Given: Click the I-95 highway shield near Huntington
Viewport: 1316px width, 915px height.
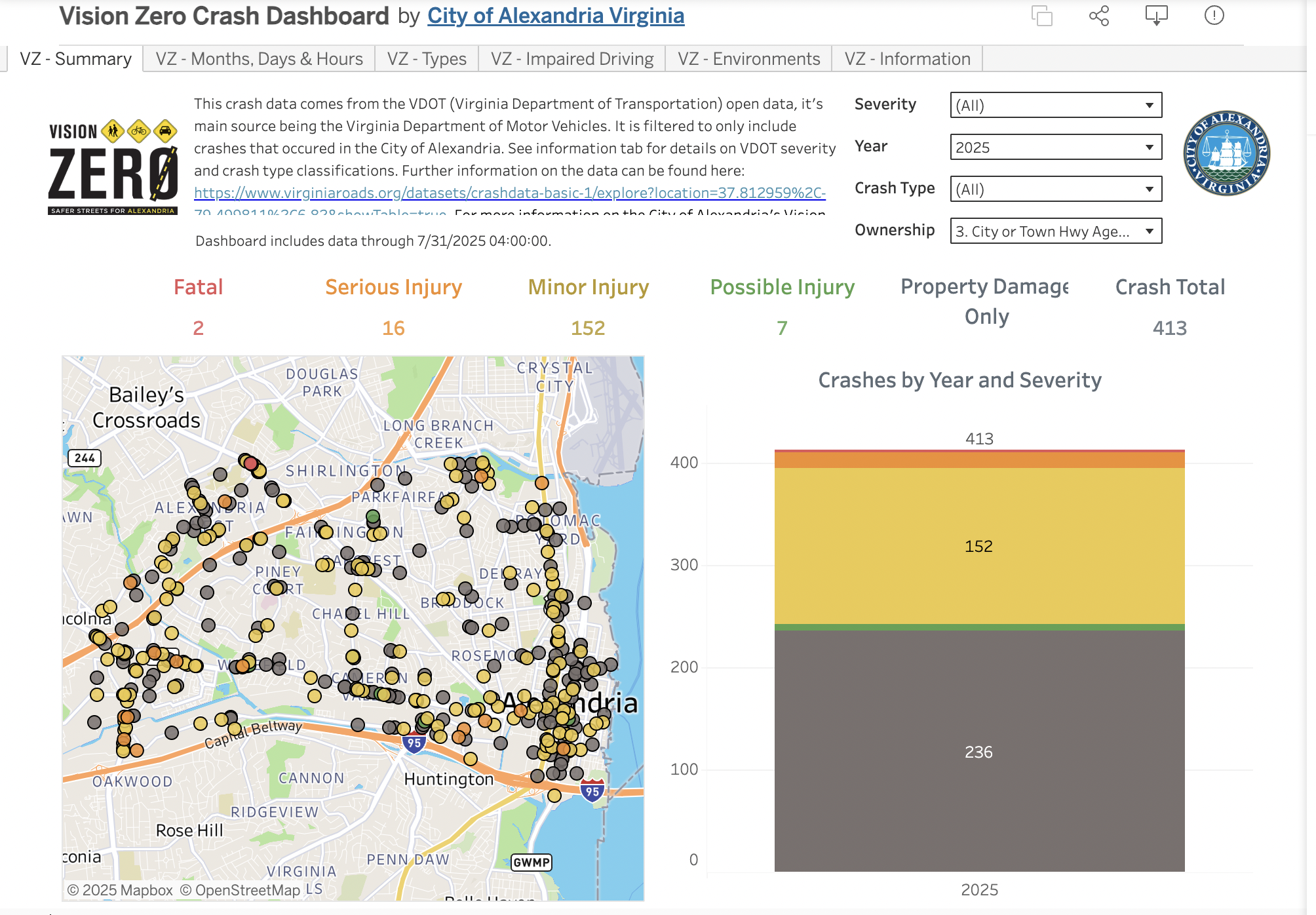Looking at the screenshot, I should (x=414, y=743).
